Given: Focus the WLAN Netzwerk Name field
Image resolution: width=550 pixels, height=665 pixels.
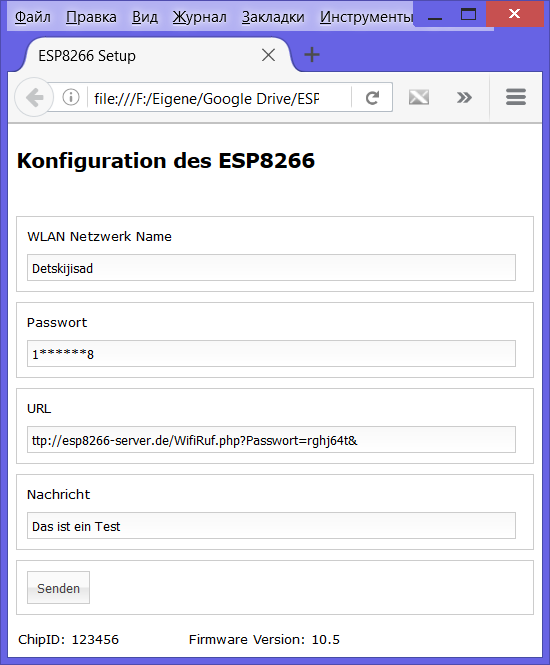Looking at the screenshot, I should 271,268.
